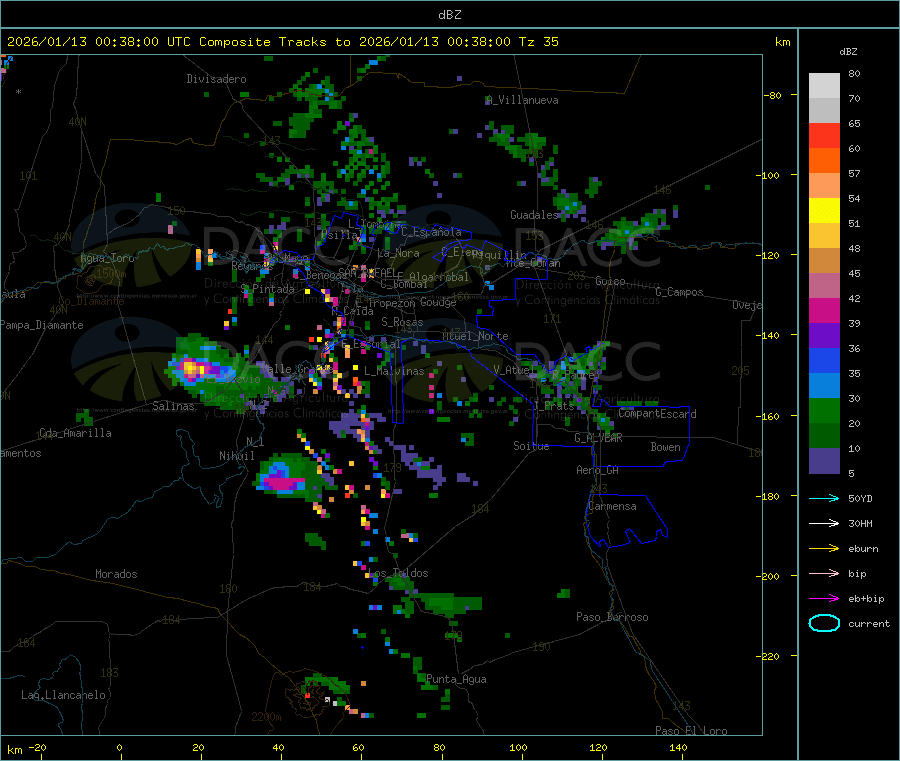Click the 'Salinas' map label
Image resolution: width=900 pixels, height=761 pixels.
point(173,406)
